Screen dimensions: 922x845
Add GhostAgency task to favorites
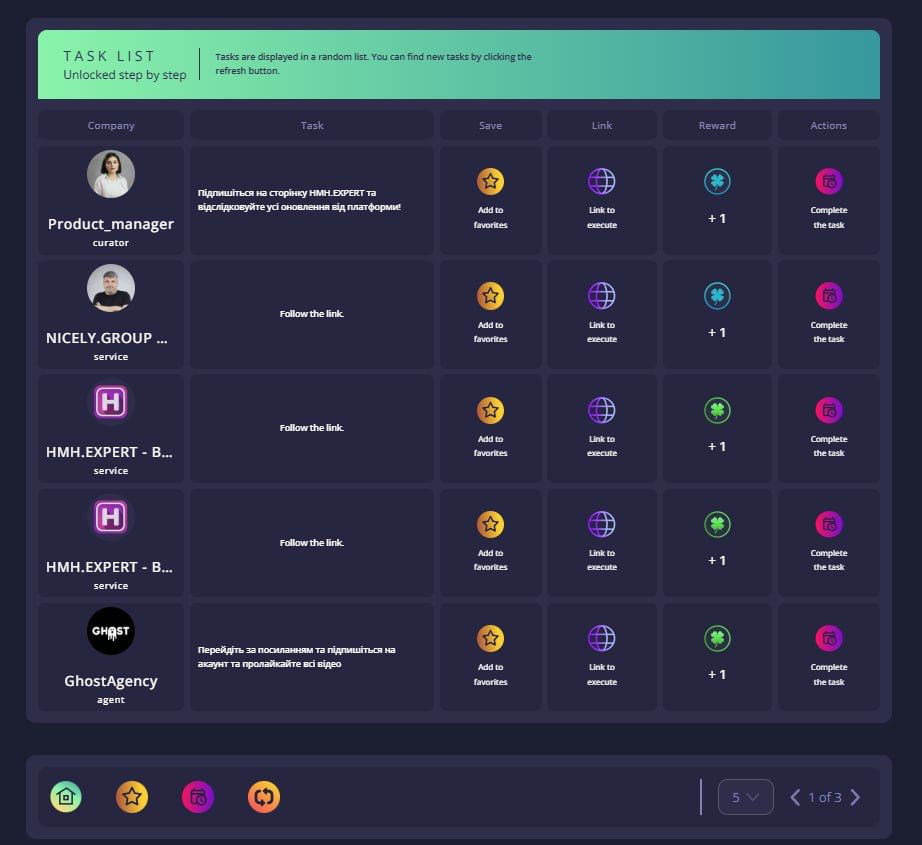coord(490,637)
